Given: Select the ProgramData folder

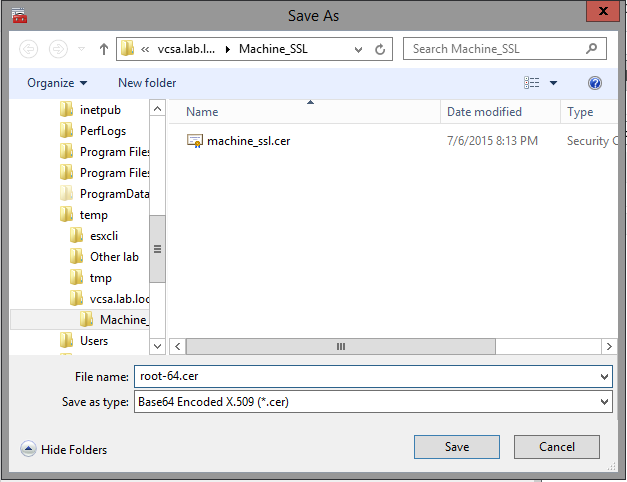Looking at the screenshot, I should point(114,194).
